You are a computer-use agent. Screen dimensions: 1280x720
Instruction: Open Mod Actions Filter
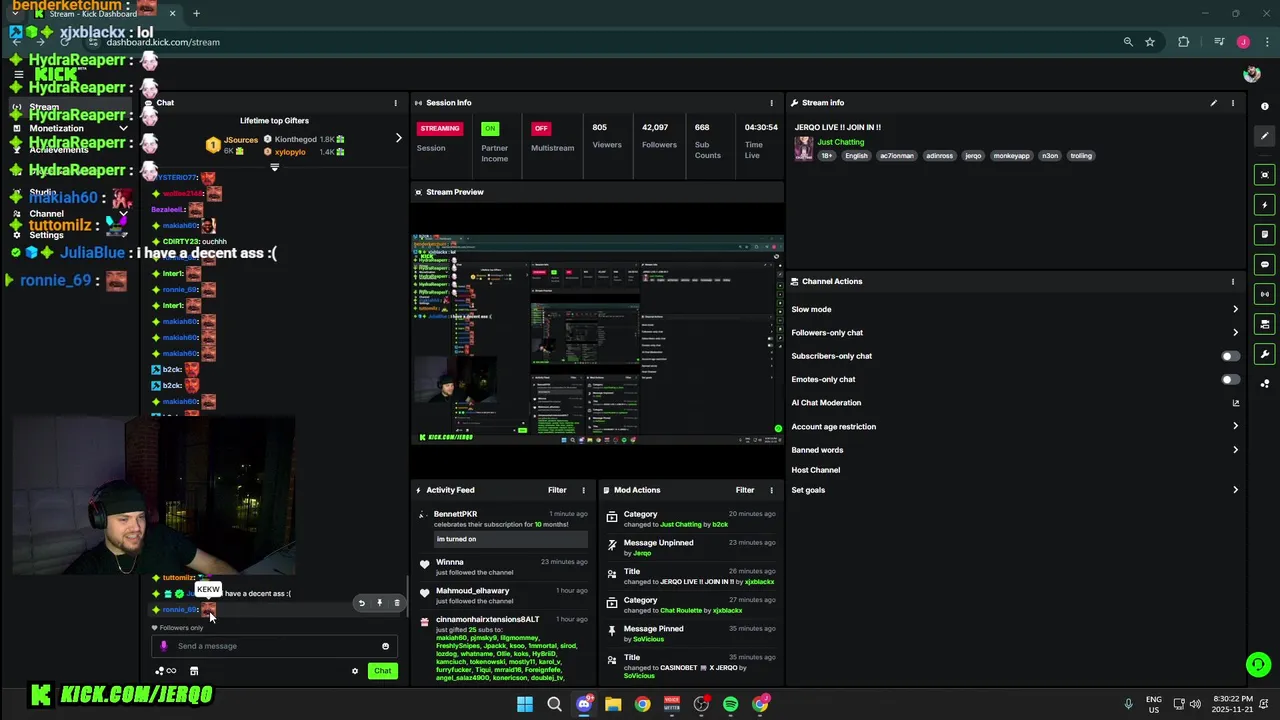(745, 490)
